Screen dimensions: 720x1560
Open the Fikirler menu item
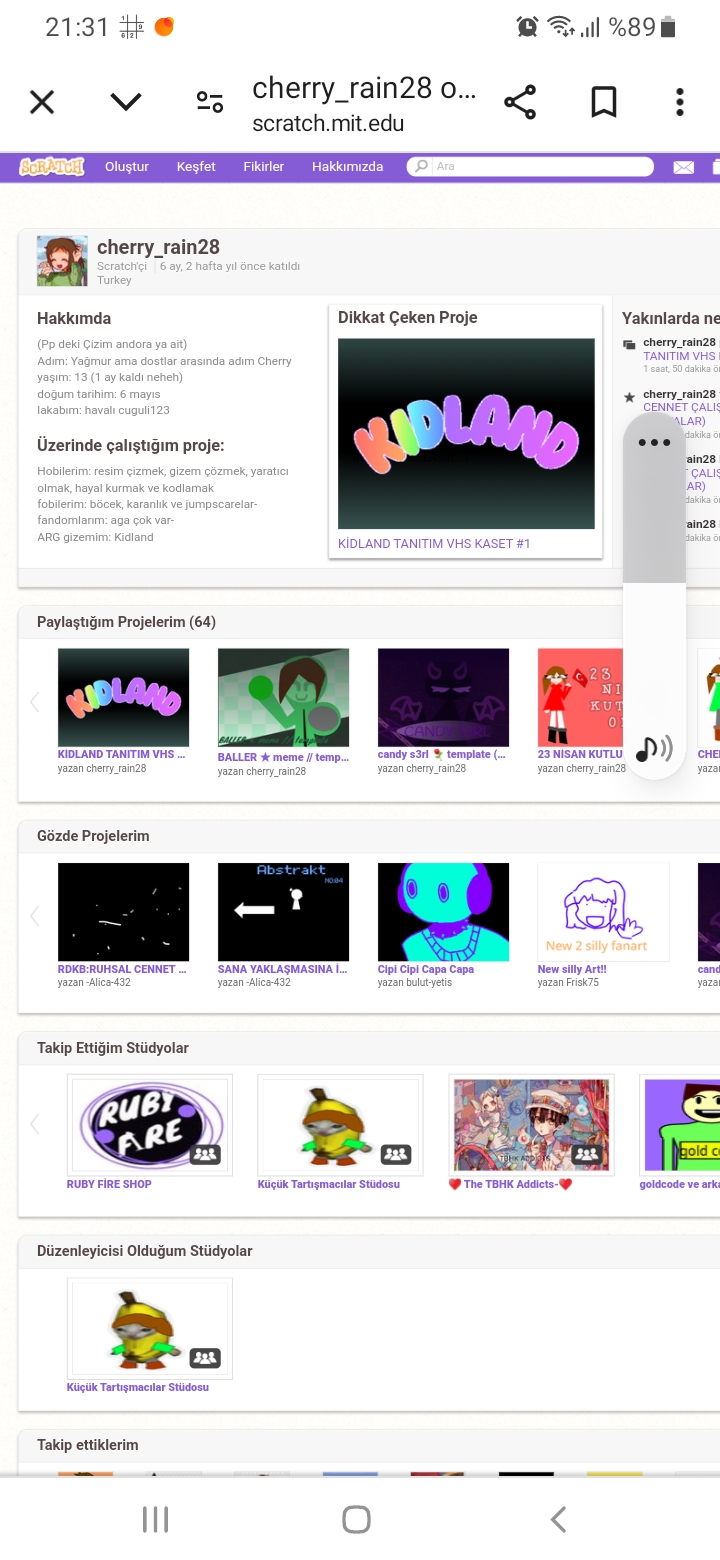264,167
